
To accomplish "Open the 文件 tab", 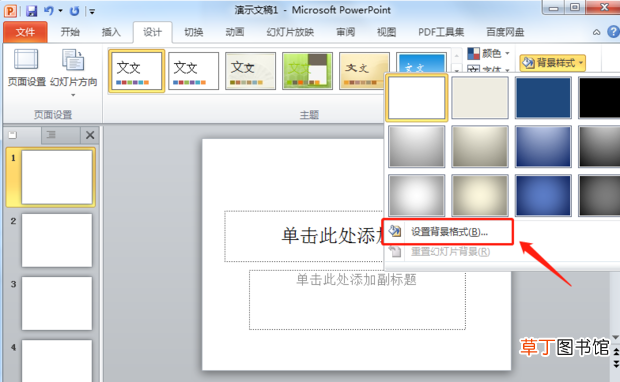I will pos(25,32).
